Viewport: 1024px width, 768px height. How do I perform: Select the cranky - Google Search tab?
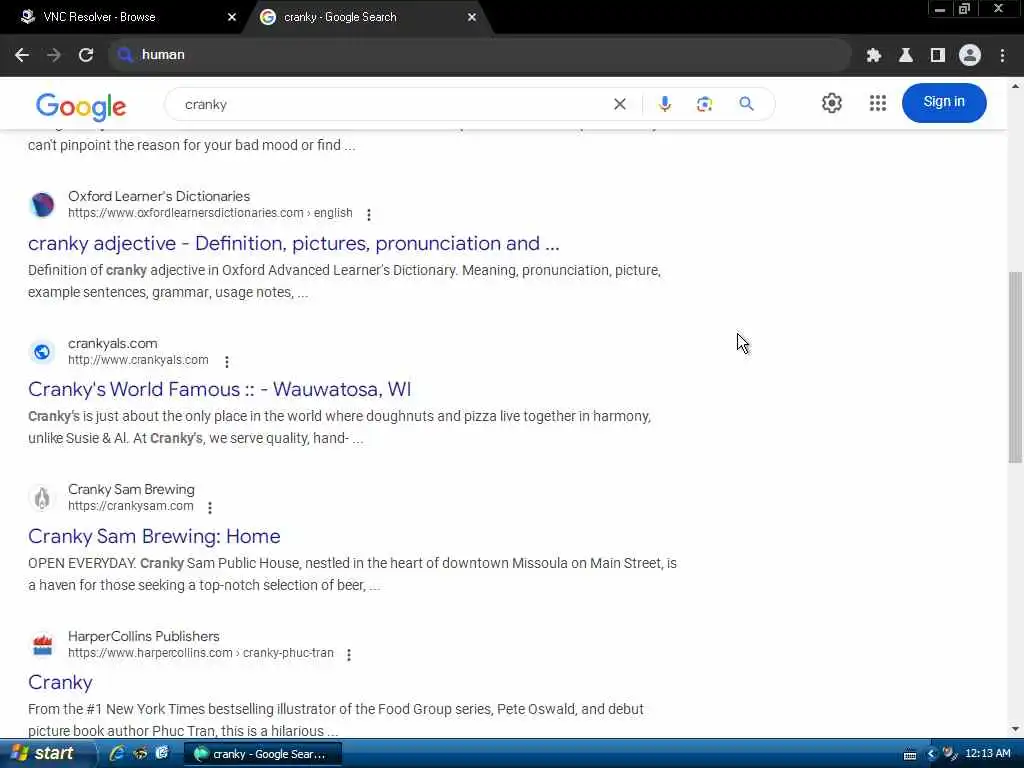pos(366,17)
